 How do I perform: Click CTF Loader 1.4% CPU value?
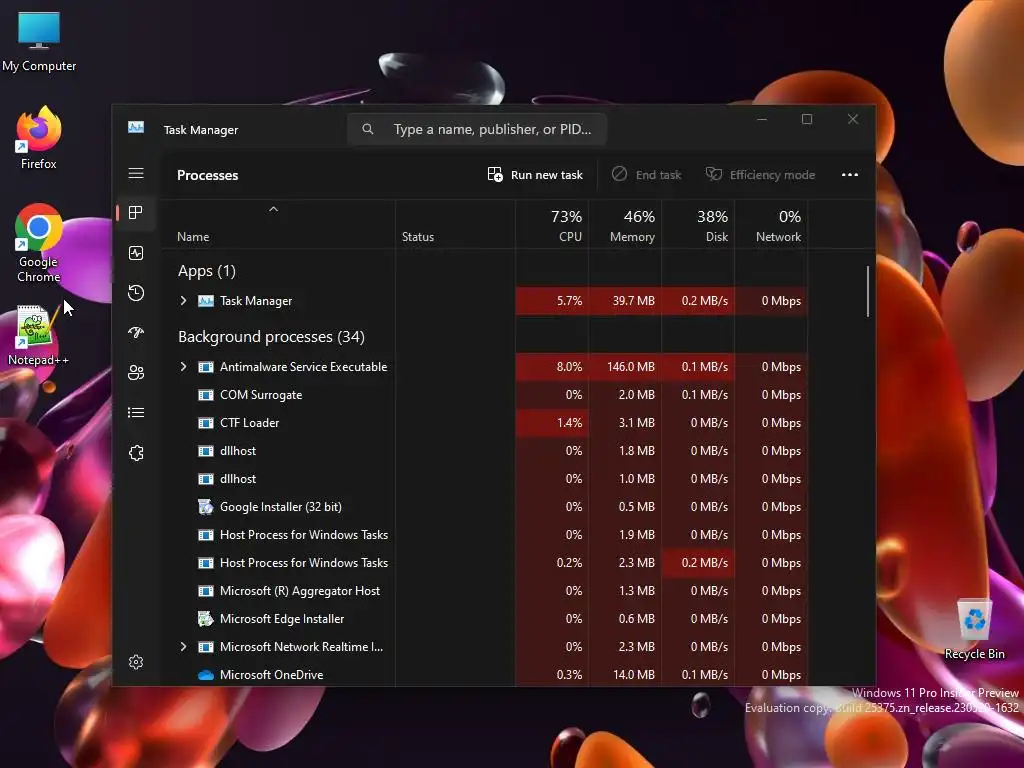tap(569, 423)
